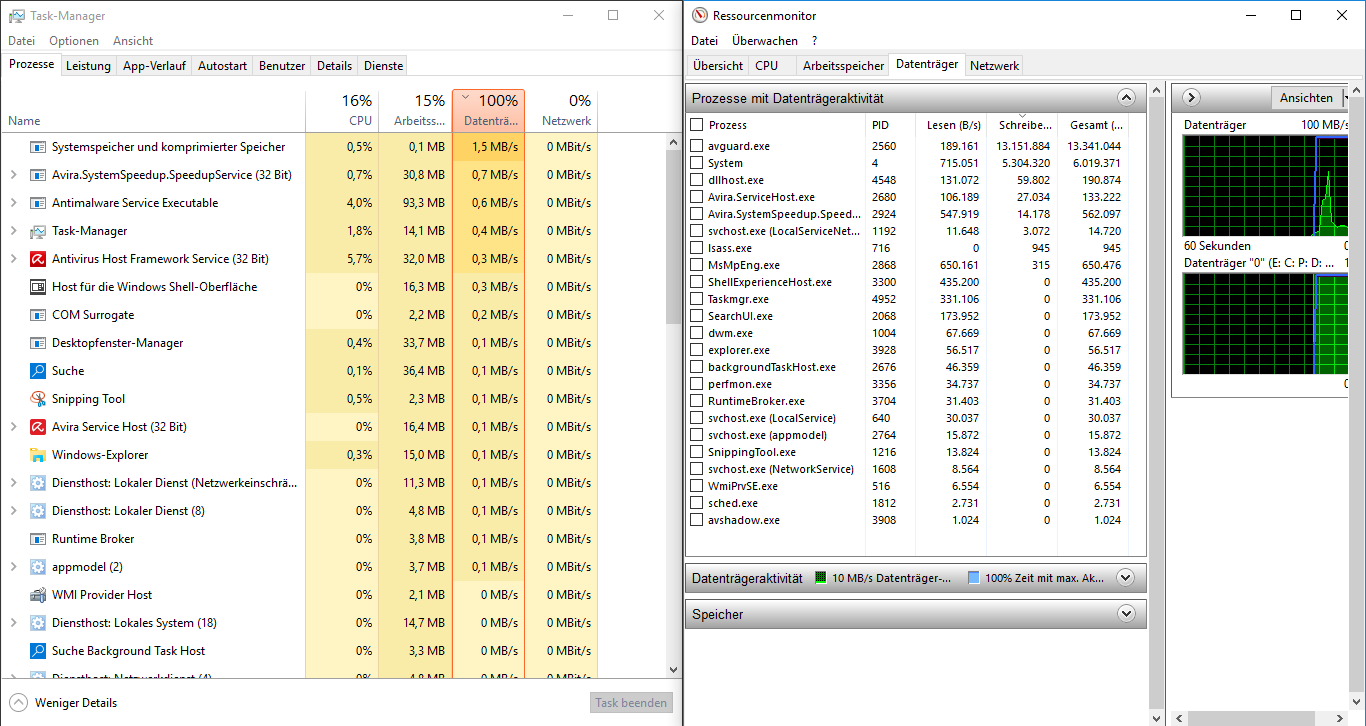1366x726 pixels.
Task: Tick the Avira.ServiceHost.exe checkbox
Action: point(697,197)
